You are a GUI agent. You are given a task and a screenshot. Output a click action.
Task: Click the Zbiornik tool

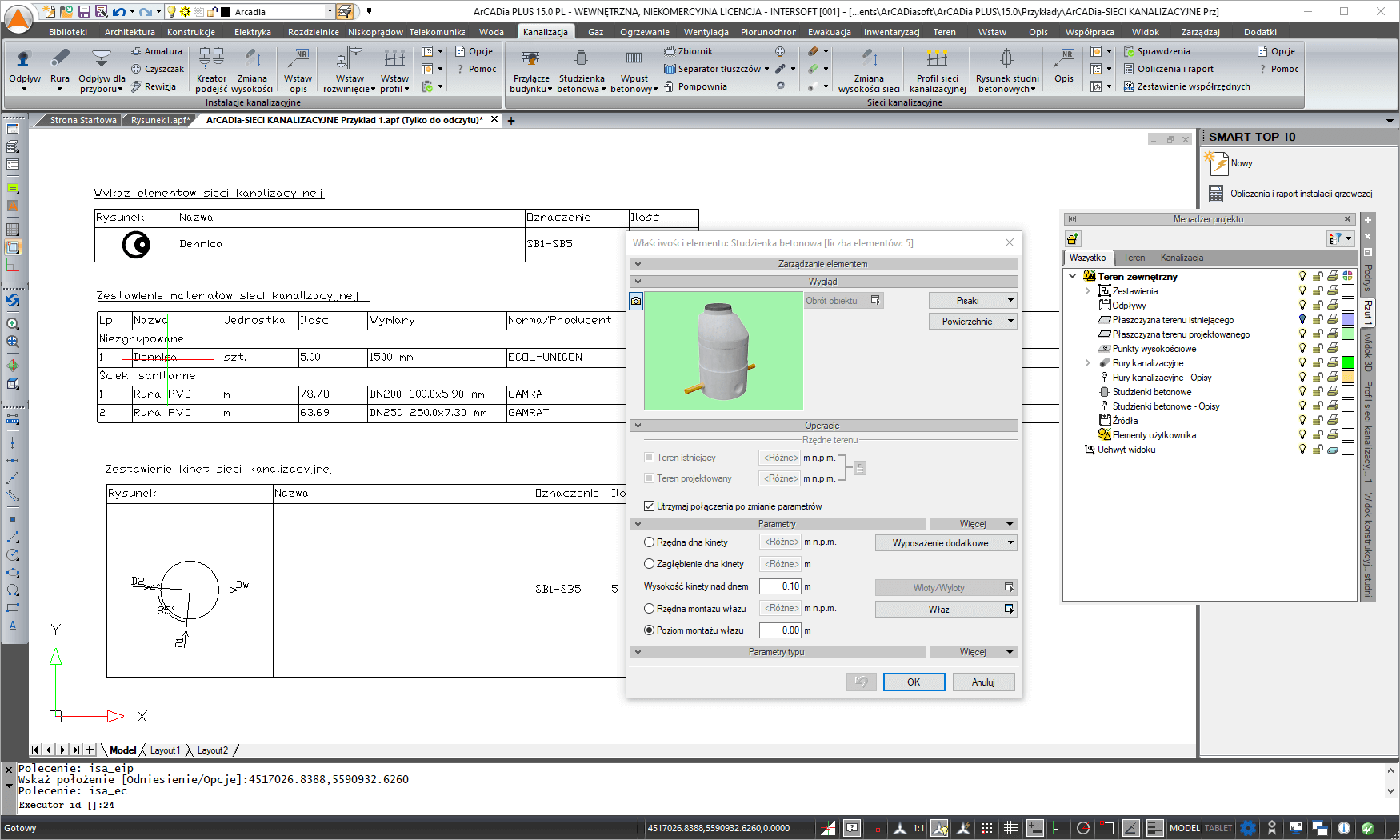click(688, 51)
